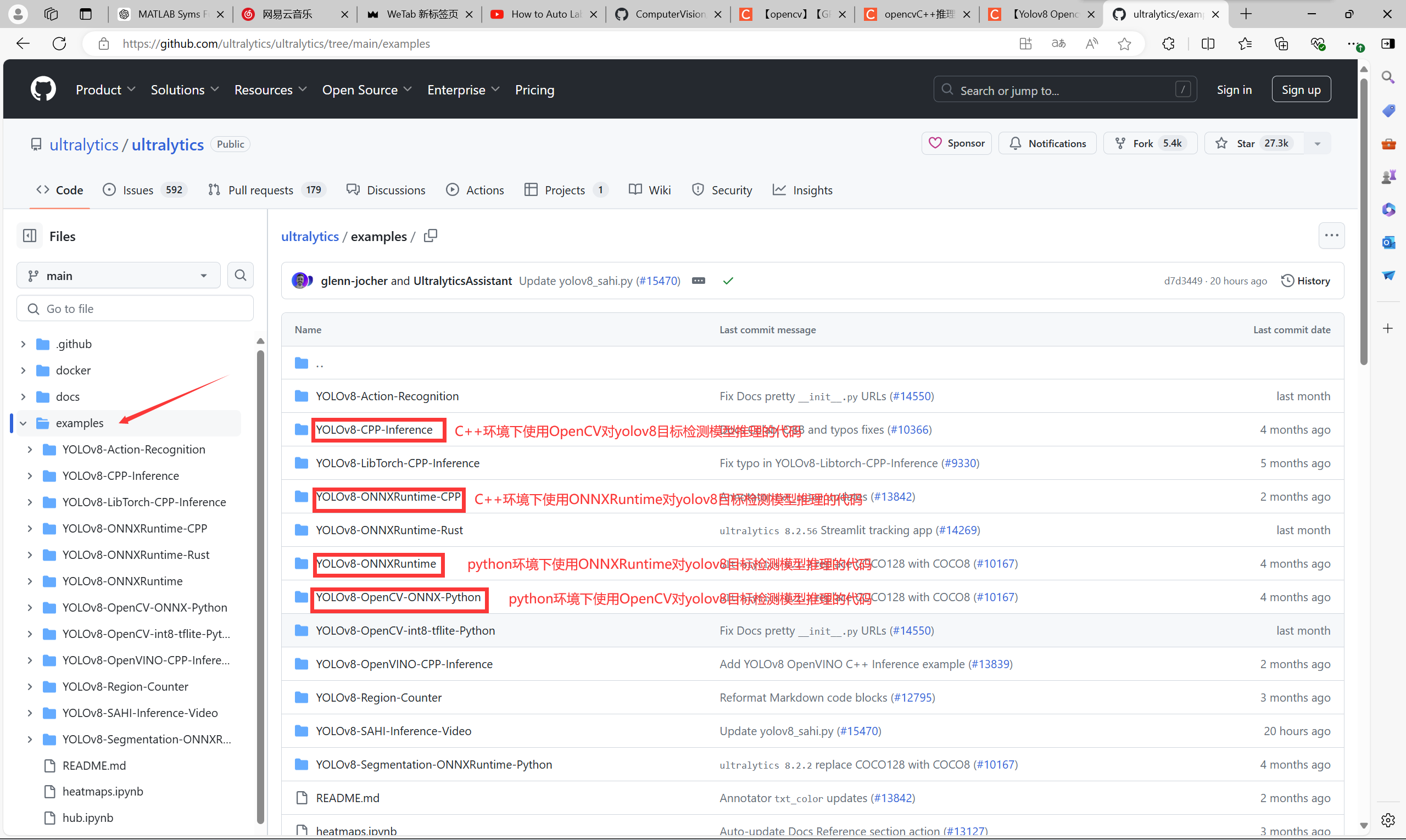
Task: Expand YOLOv8-Region-Counter in the file tree
Action: coord(30,687)
